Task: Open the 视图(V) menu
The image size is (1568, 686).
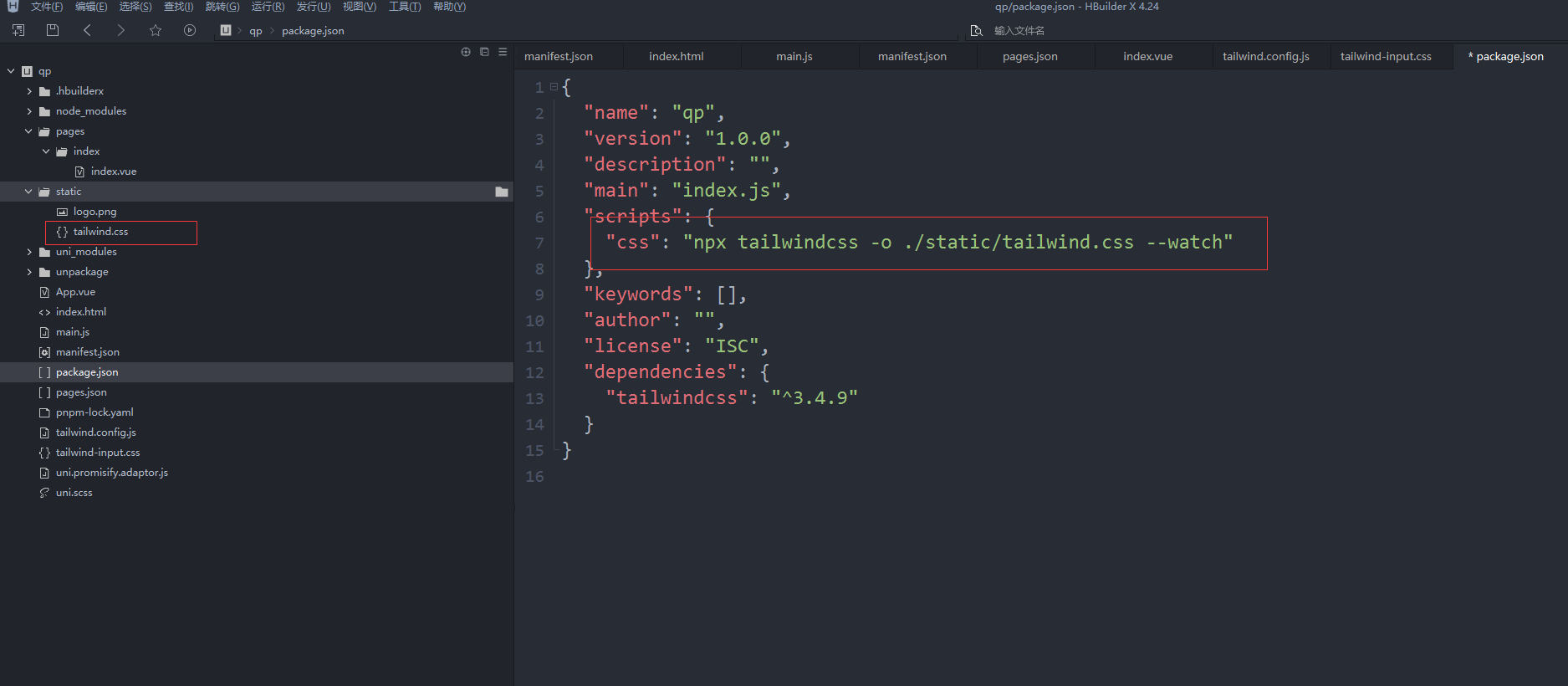Action: click(360, 7)
